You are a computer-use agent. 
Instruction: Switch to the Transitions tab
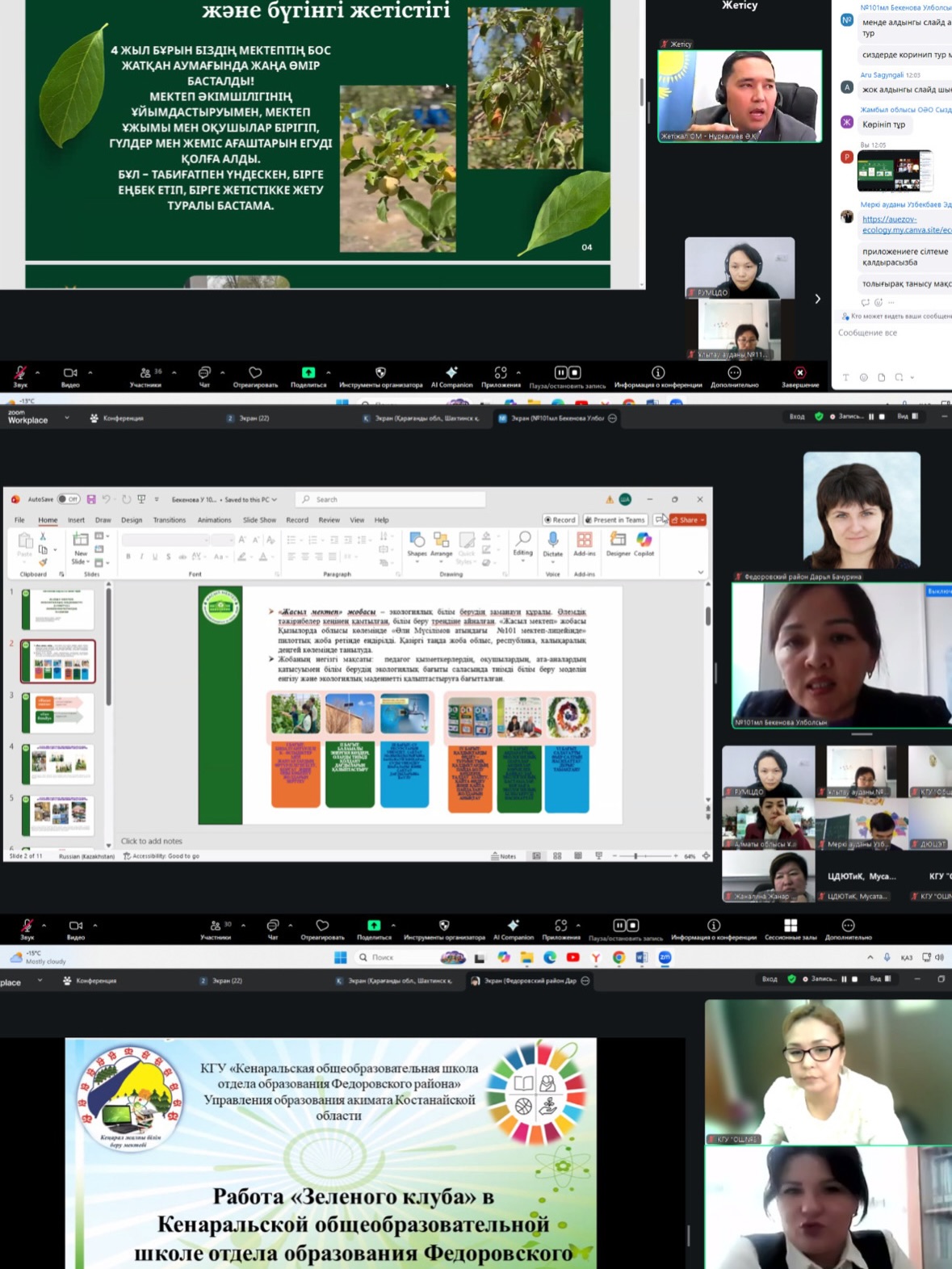[x=170, y=520]
